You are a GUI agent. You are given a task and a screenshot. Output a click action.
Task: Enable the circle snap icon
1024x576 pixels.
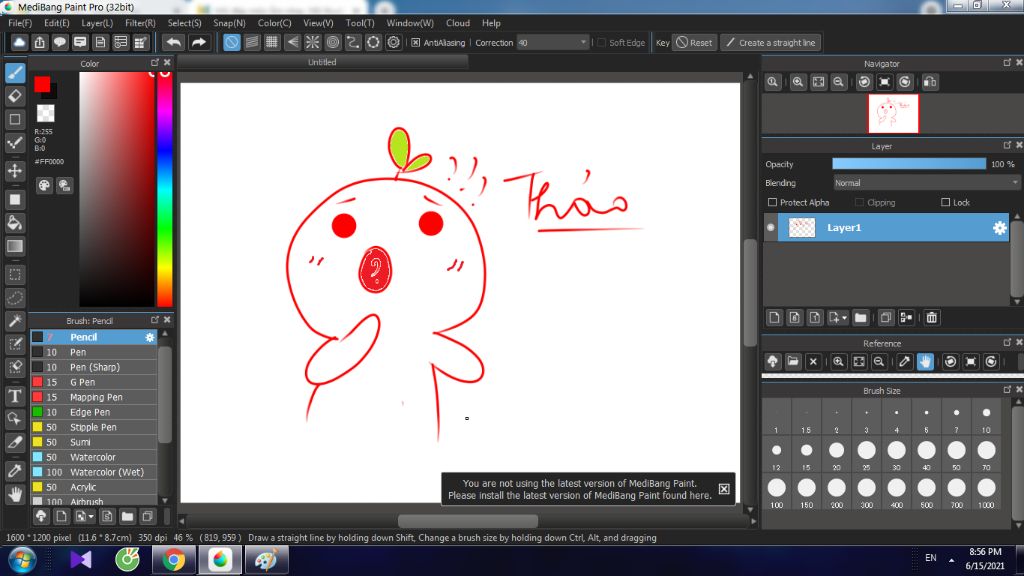(332, 42)
